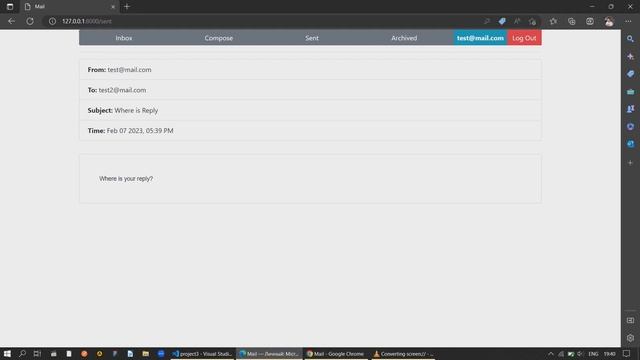Open the Edge settings and more menu
The width and height of the screenshot is (640, 360).
tap(628, 21)
